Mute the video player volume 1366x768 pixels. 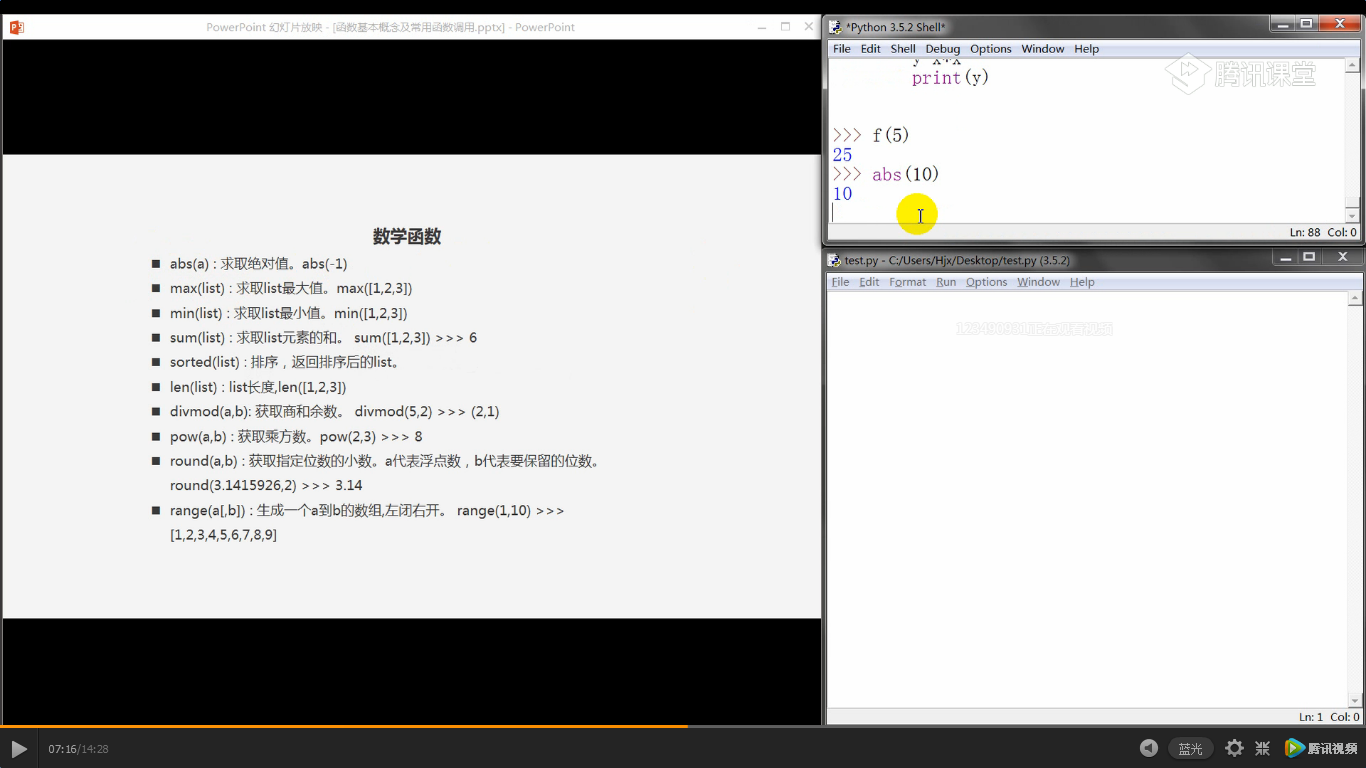coord(1148,748)
